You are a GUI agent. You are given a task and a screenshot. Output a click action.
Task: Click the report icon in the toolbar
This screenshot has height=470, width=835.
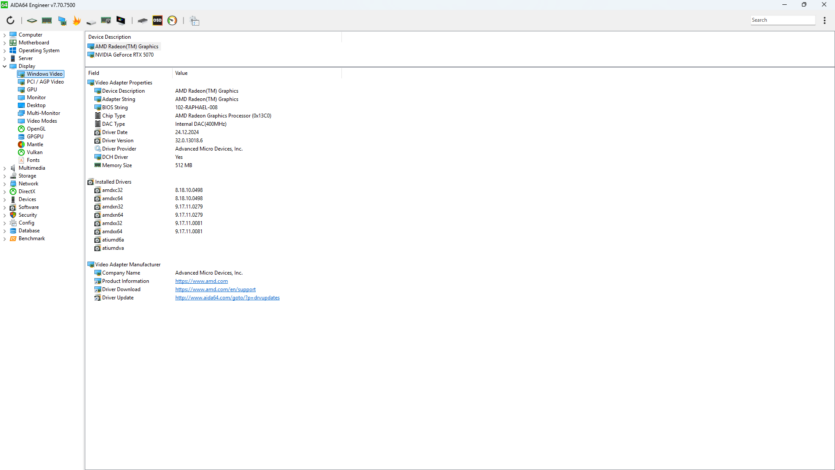195,20
